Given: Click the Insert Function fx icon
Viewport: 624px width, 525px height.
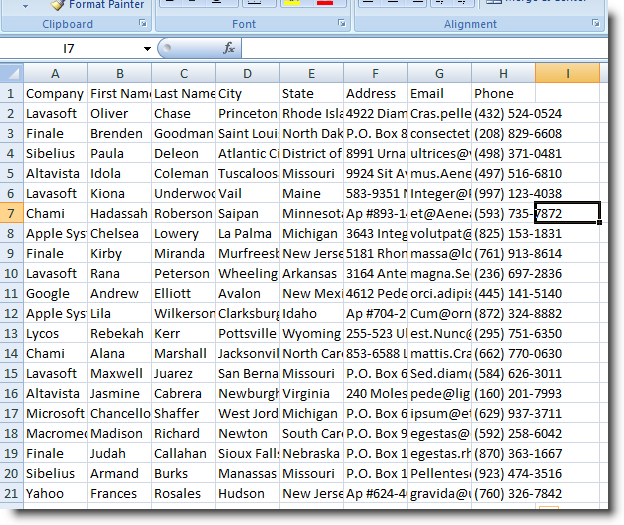Looking at the screenshot, I should tap(229, 49).
